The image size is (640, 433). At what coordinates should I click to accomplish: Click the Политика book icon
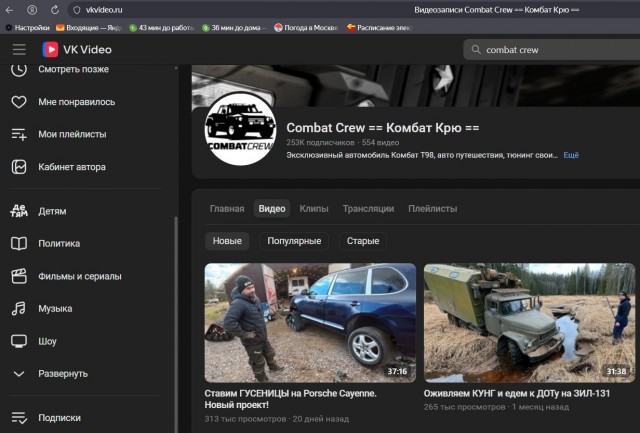pos(19,243)
